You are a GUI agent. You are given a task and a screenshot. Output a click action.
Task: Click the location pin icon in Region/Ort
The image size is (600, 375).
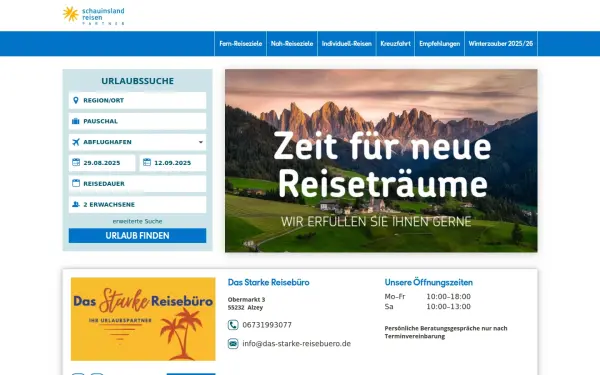[76, 100]
